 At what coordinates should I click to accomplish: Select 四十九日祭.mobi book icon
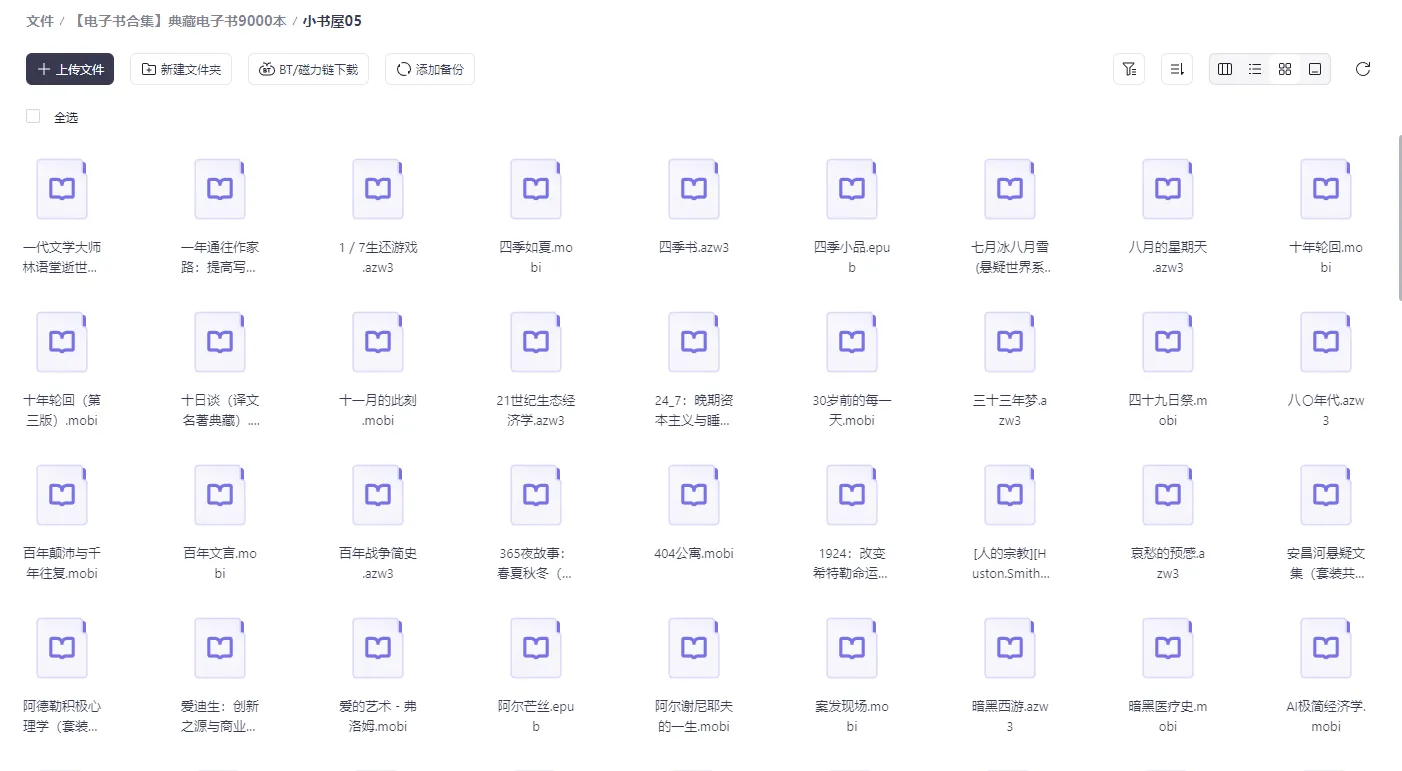[x=1168, y=342]
